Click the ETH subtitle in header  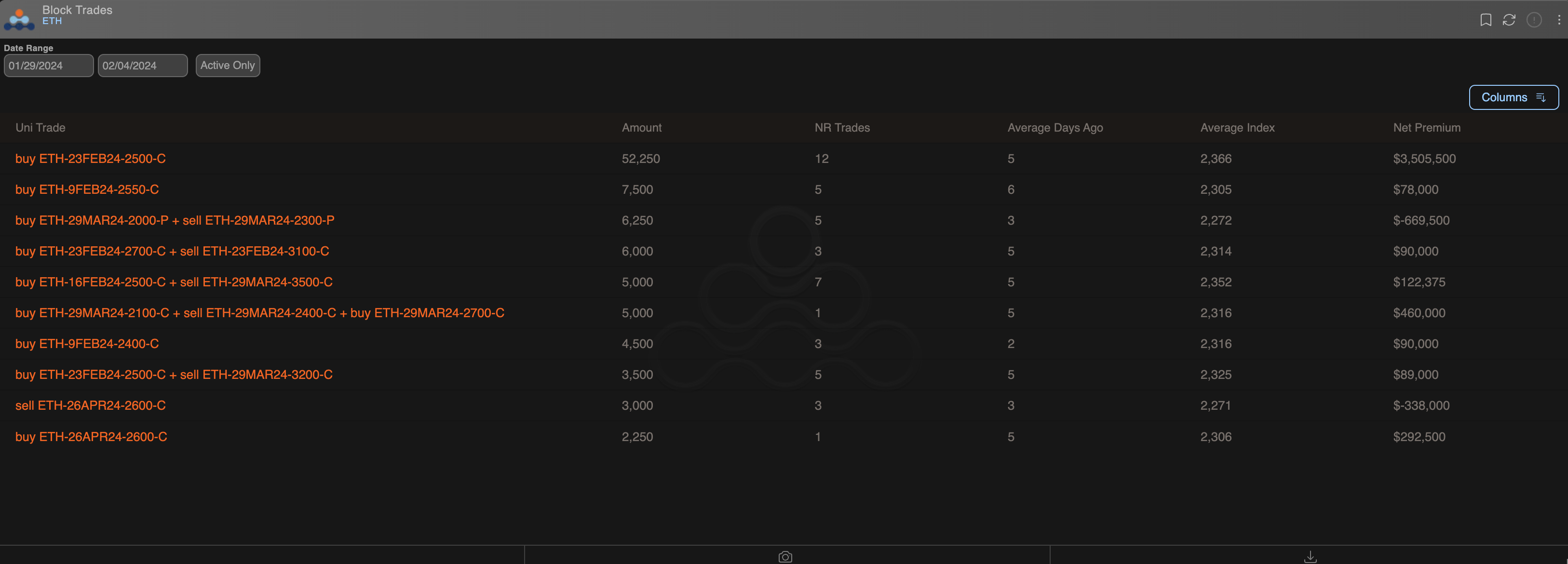pyautogui.click(x=53, y=21)
